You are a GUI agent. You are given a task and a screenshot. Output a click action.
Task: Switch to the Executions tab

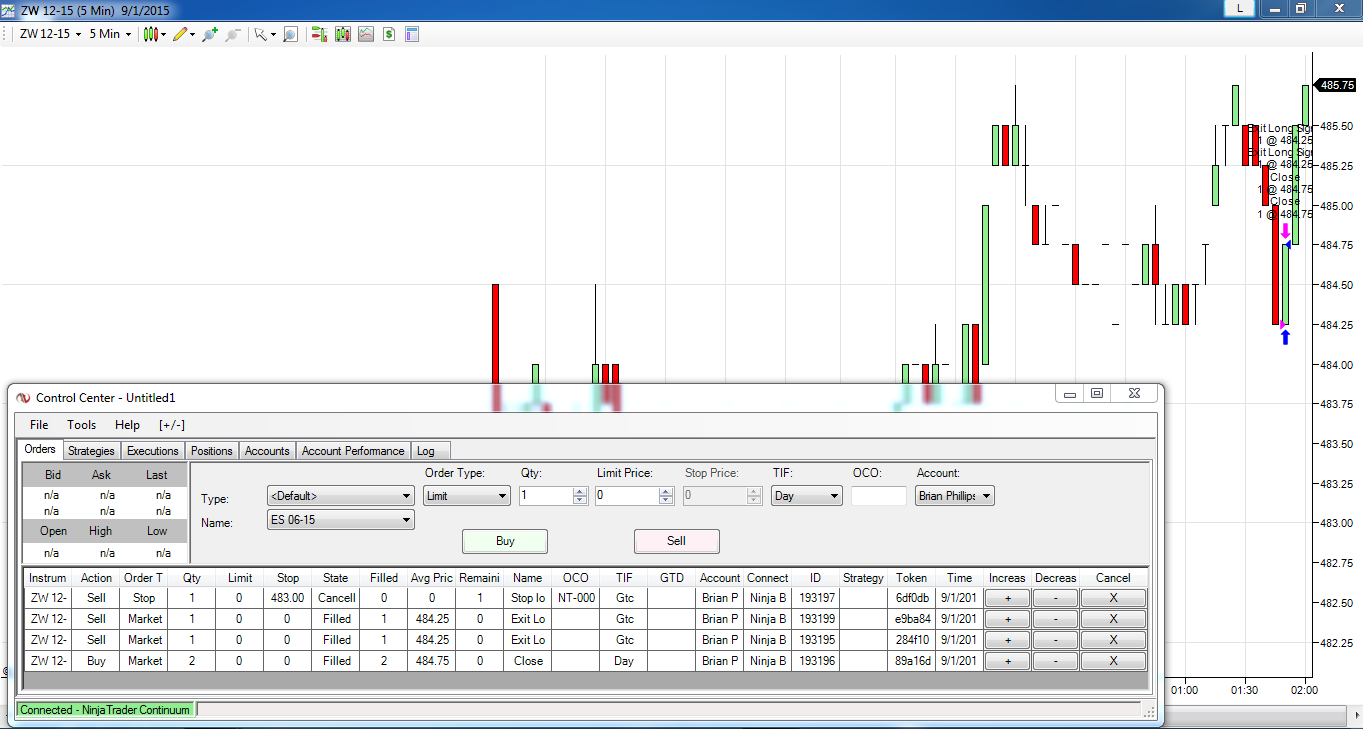tap(153, 451)
